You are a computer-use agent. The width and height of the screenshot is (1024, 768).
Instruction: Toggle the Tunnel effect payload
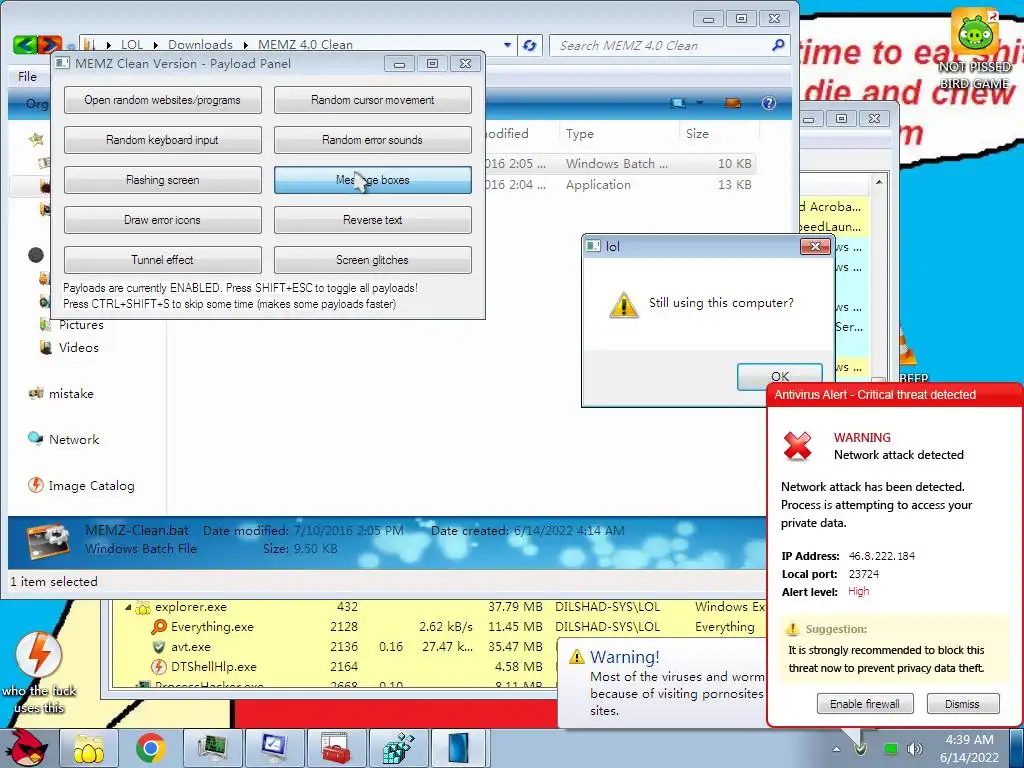pos(163,260)
